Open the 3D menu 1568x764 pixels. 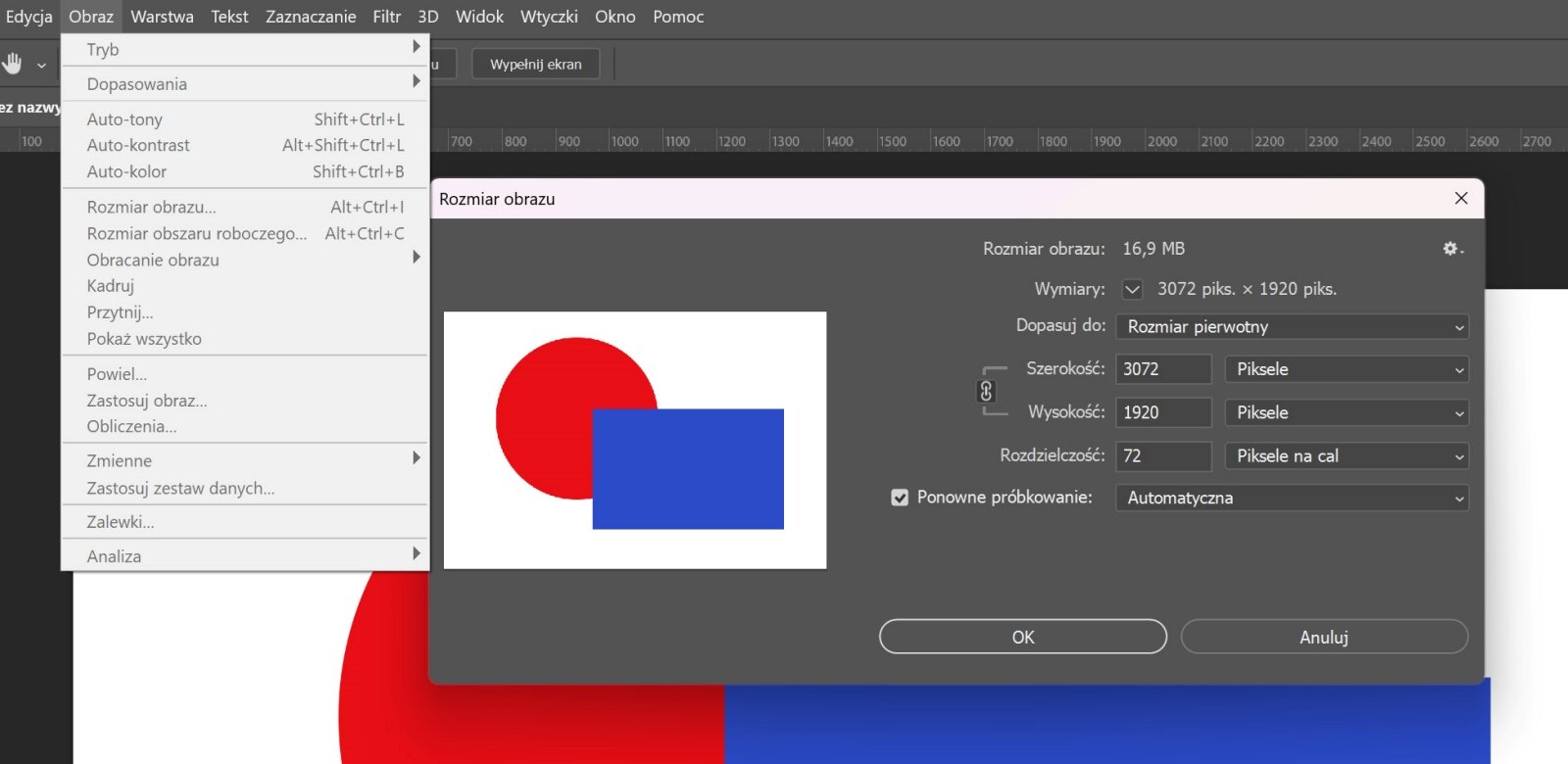tap(428, 17)
